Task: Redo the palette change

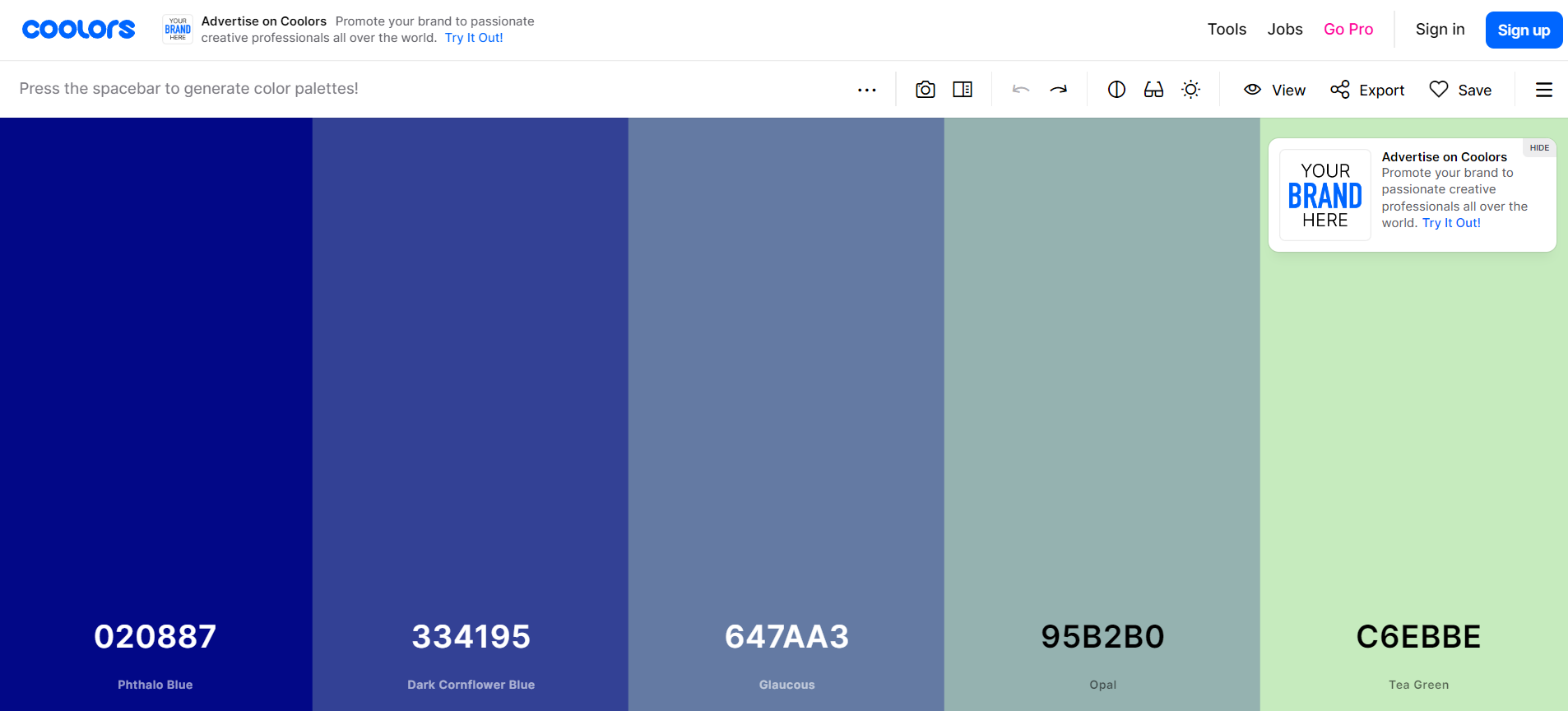Action: click(1059, 90)
